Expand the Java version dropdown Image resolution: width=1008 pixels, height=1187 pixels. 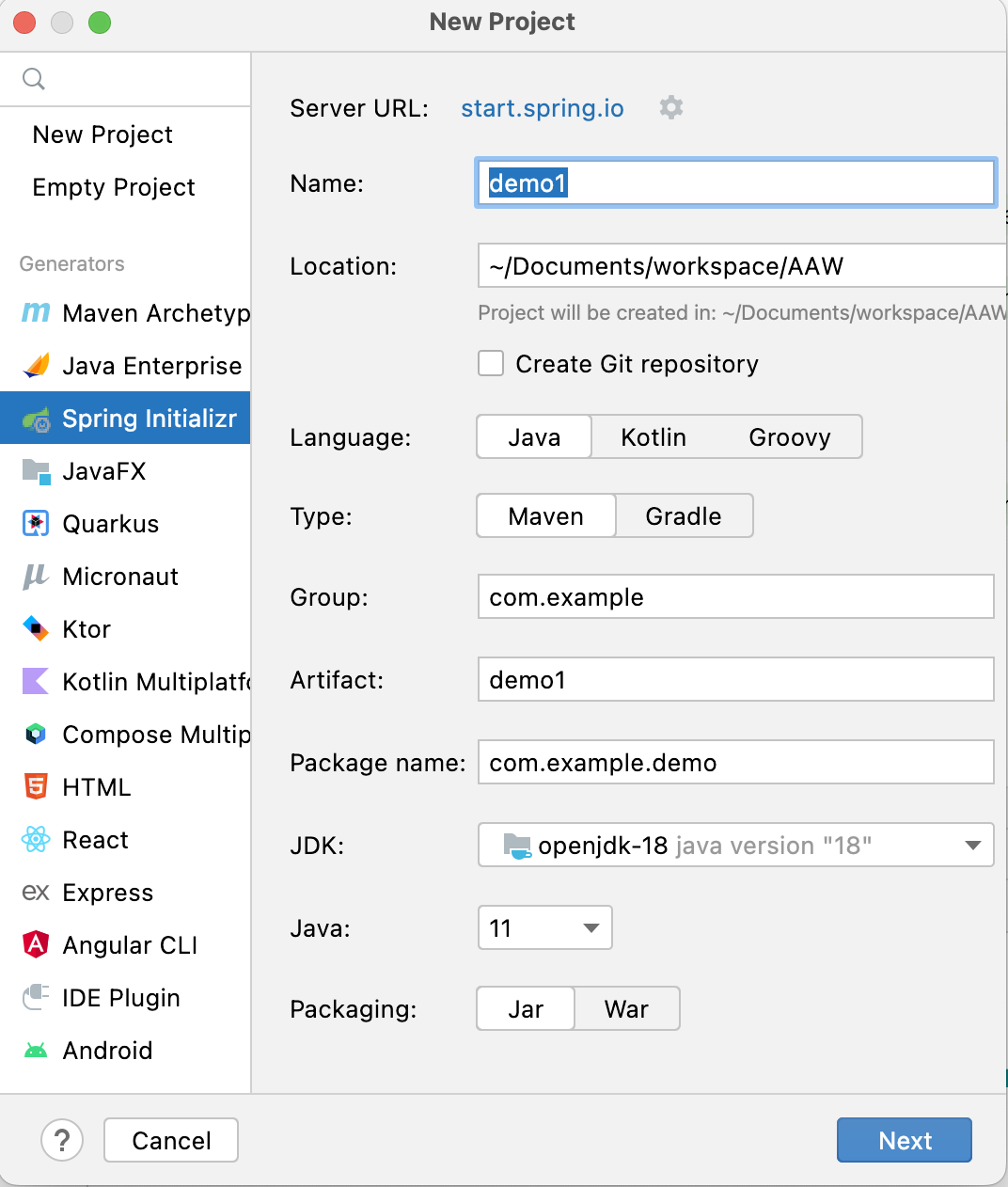click(x=591, y=928)
